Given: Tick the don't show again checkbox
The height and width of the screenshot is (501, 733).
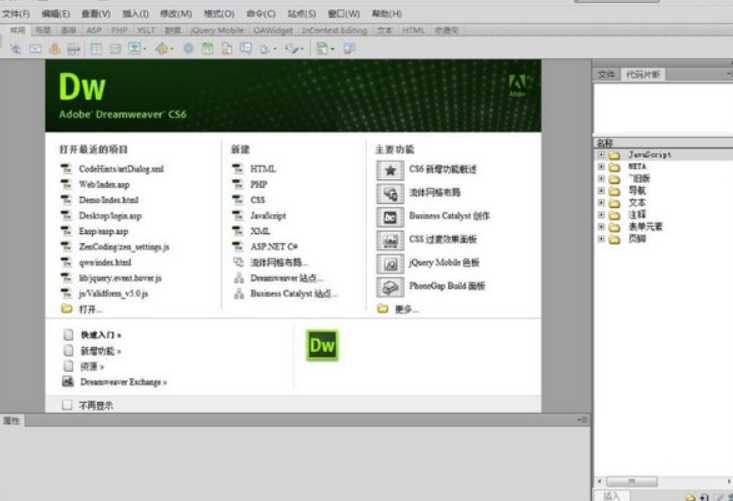Looking at the screenshot, I should (67, 405).
